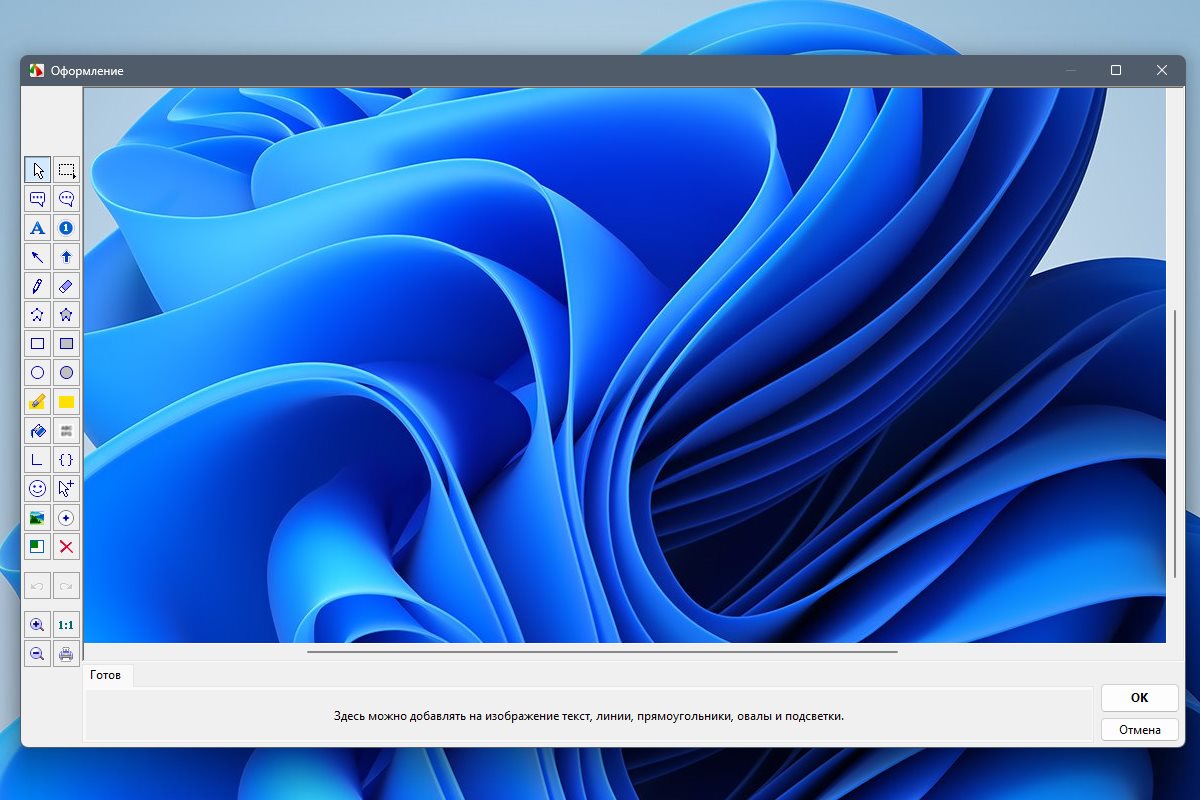Screen dimensions: 1200x800
Task: Select the arrow pointer selection tool
Action: 37,170
